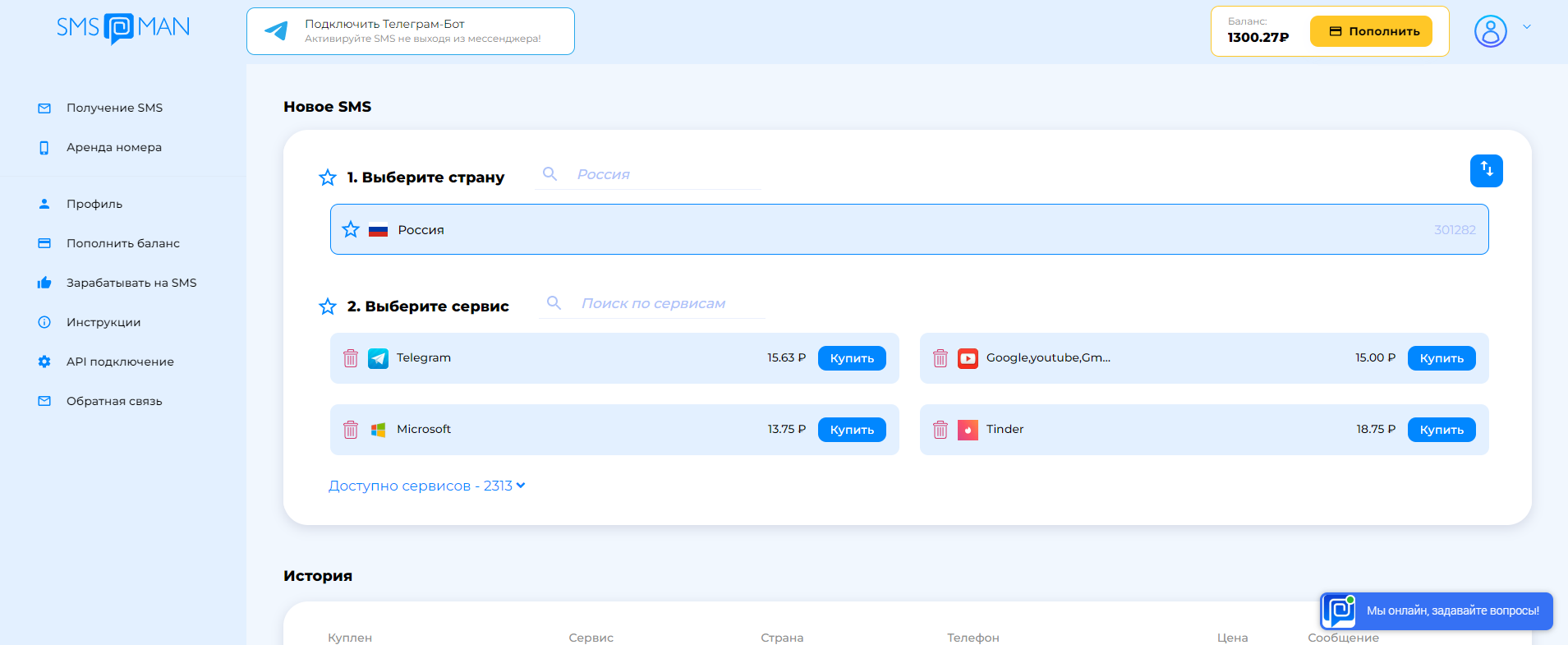Image resolution: width=1568 pixels, height=645 pixels.
Task: Toggle favorites star next to Выберите страну
Action: tap(328, 177)
